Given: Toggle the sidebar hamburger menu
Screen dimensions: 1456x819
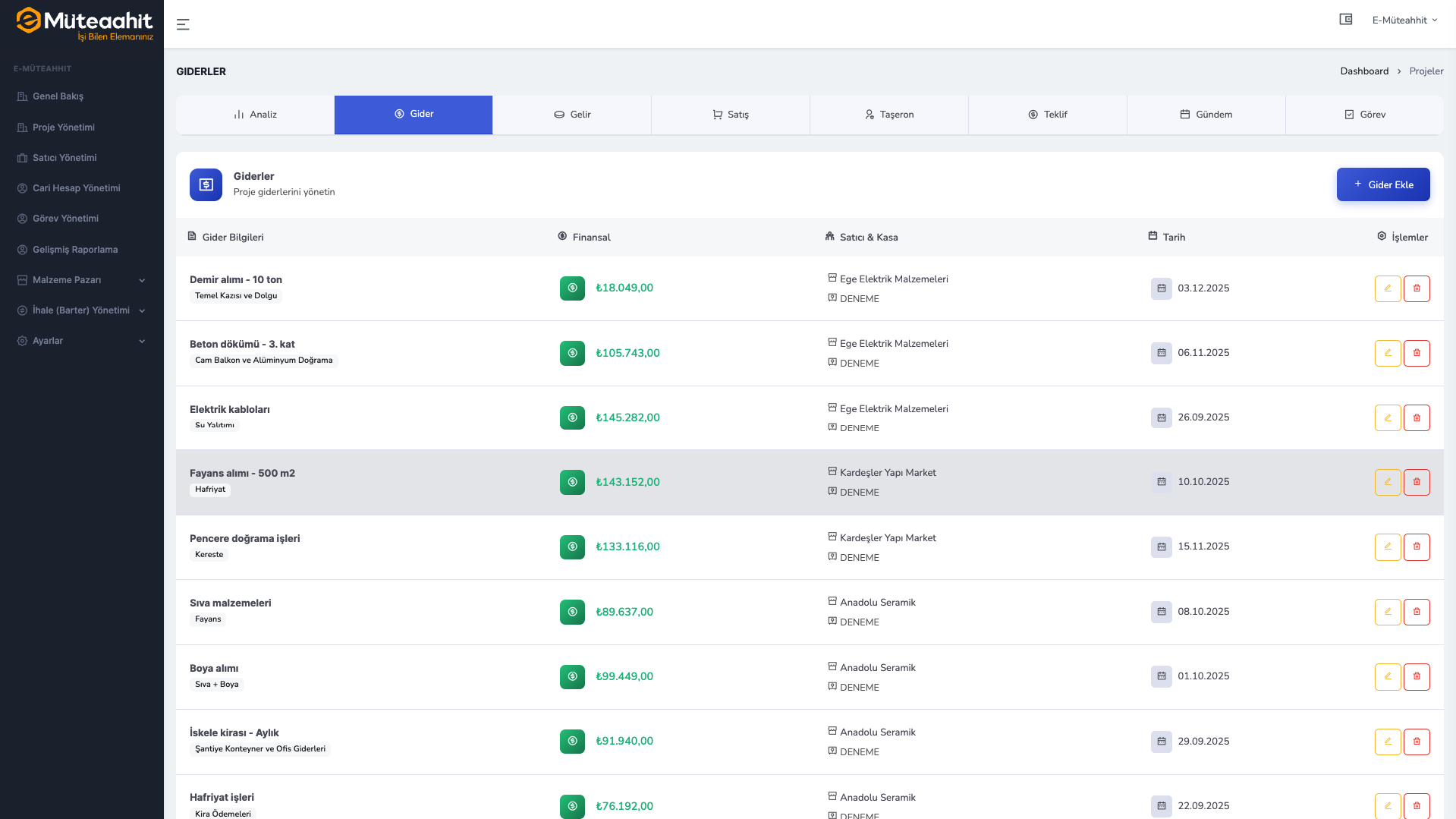Looking at the screenshot, I should (183, 24).
